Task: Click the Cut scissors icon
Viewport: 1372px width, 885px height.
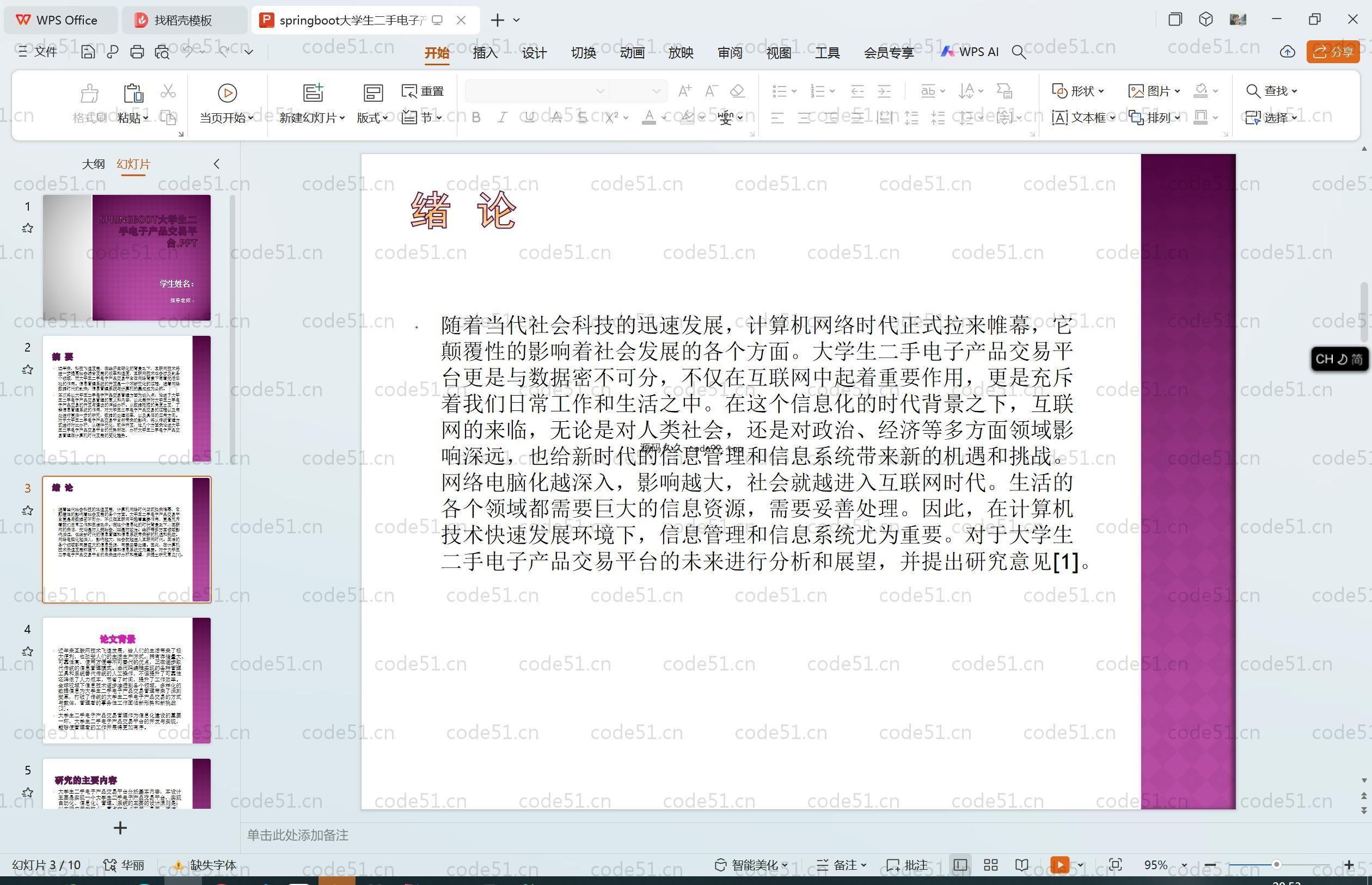Action: pos(168,91)
